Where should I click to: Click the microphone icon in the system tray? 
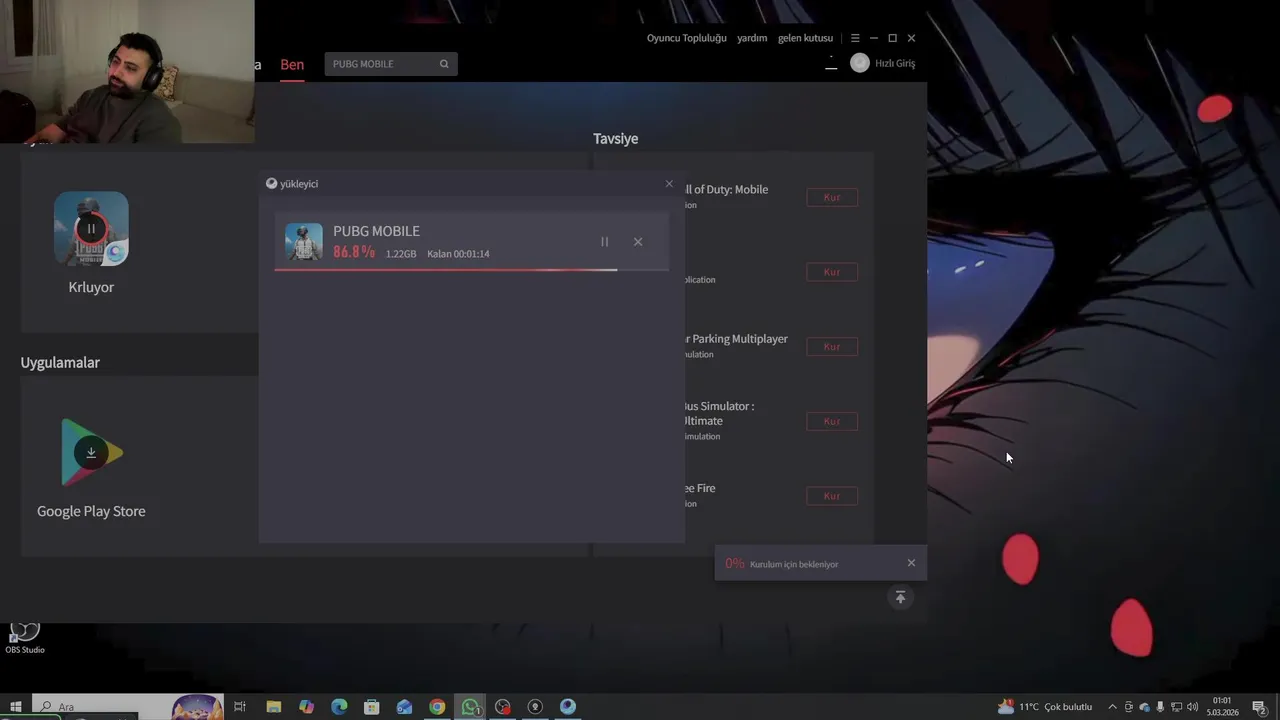tap(1160, 707)
